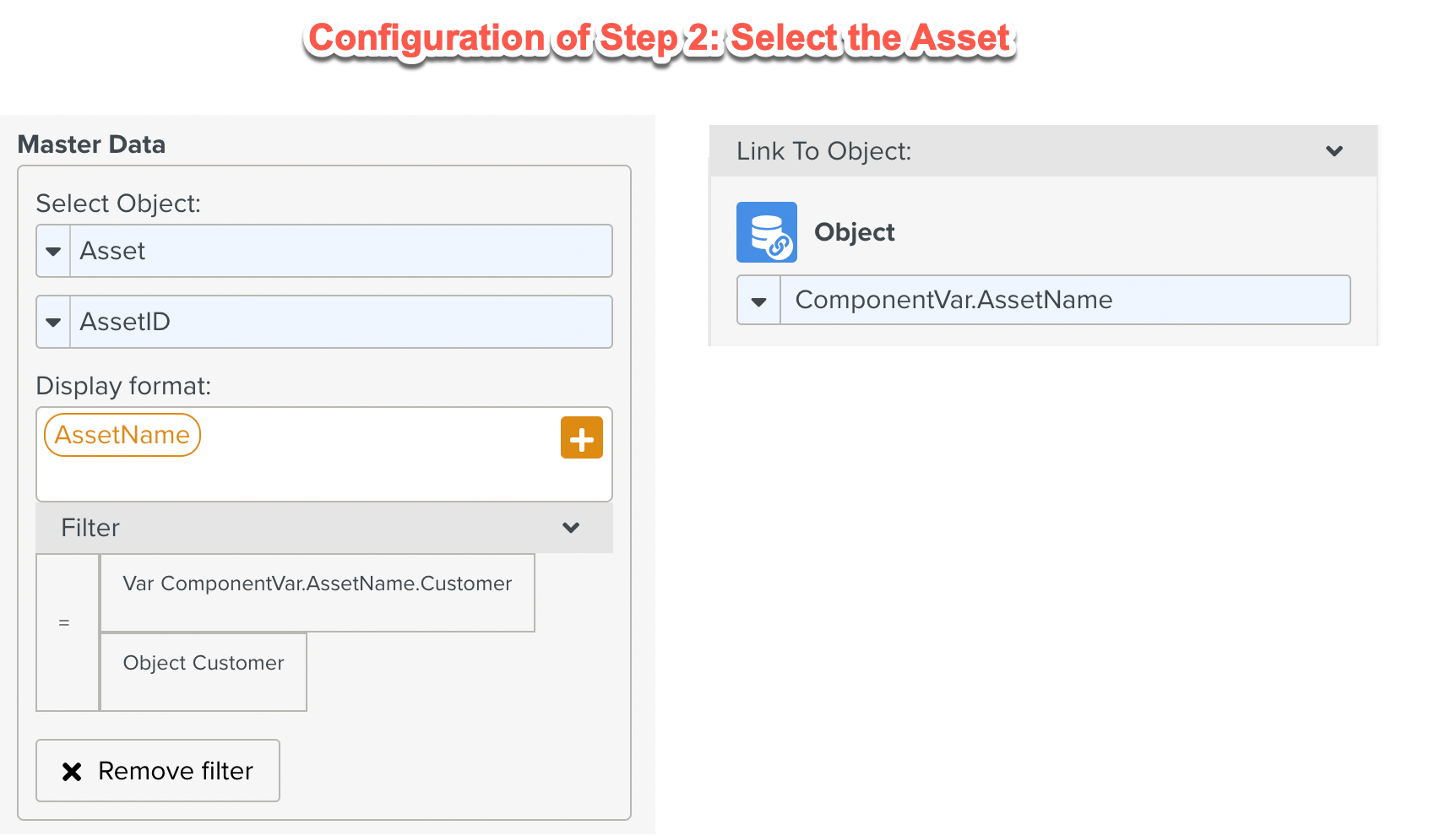Open the AssetID dropdown arrow
1456x836 pixels.
tap(53, 322)
